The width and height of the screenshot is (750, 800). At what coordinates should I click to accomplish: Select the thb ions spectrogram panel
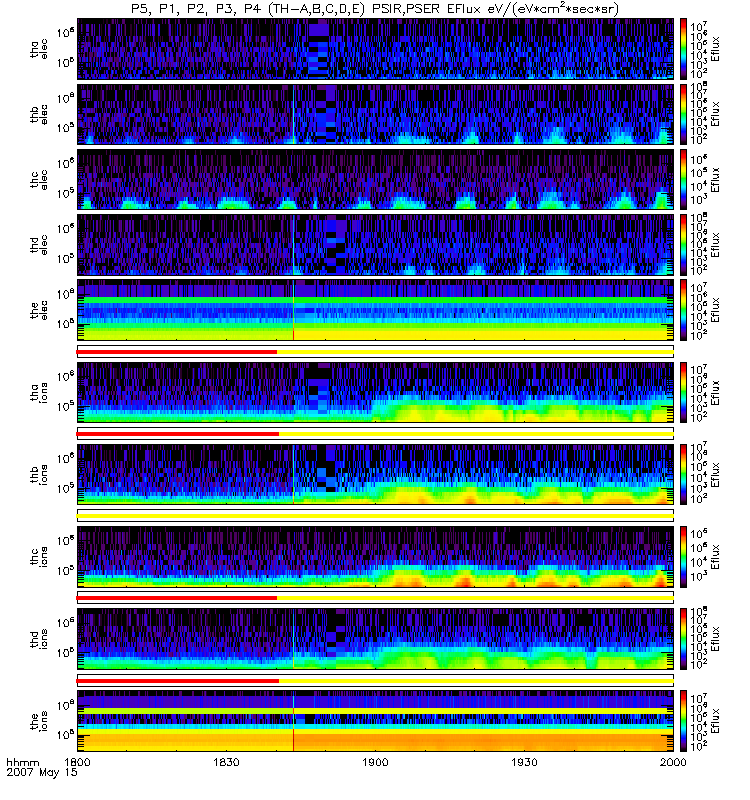(x=375, y=474)
